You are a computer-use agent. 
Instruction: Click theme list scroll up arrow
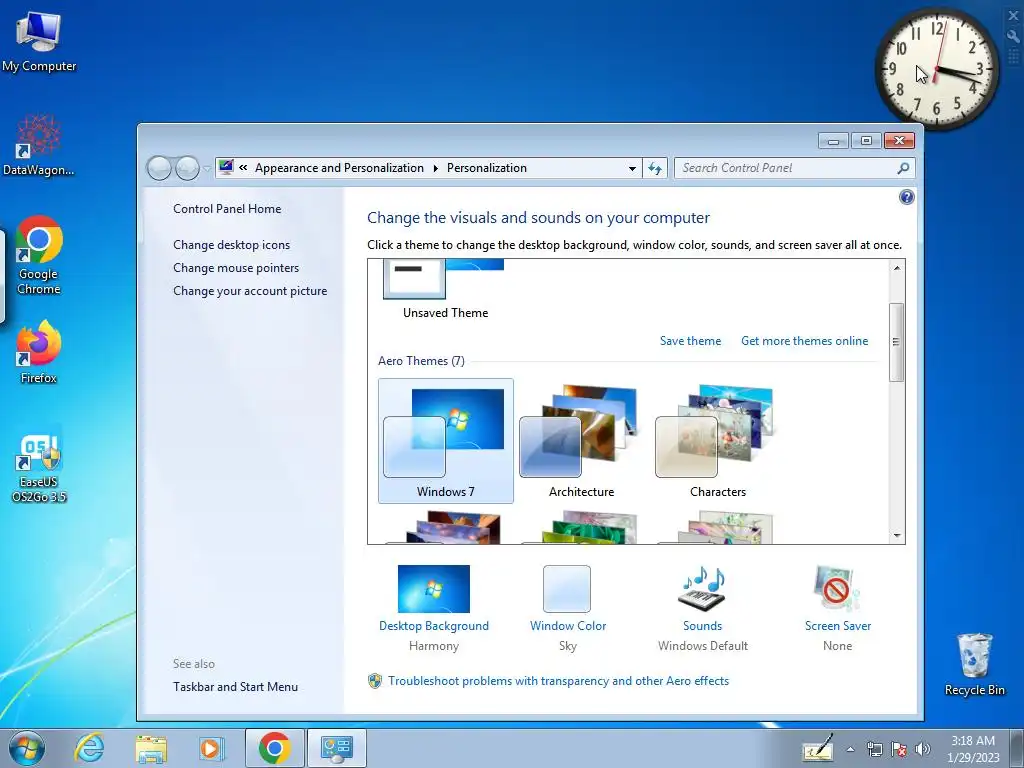point(897,268)
